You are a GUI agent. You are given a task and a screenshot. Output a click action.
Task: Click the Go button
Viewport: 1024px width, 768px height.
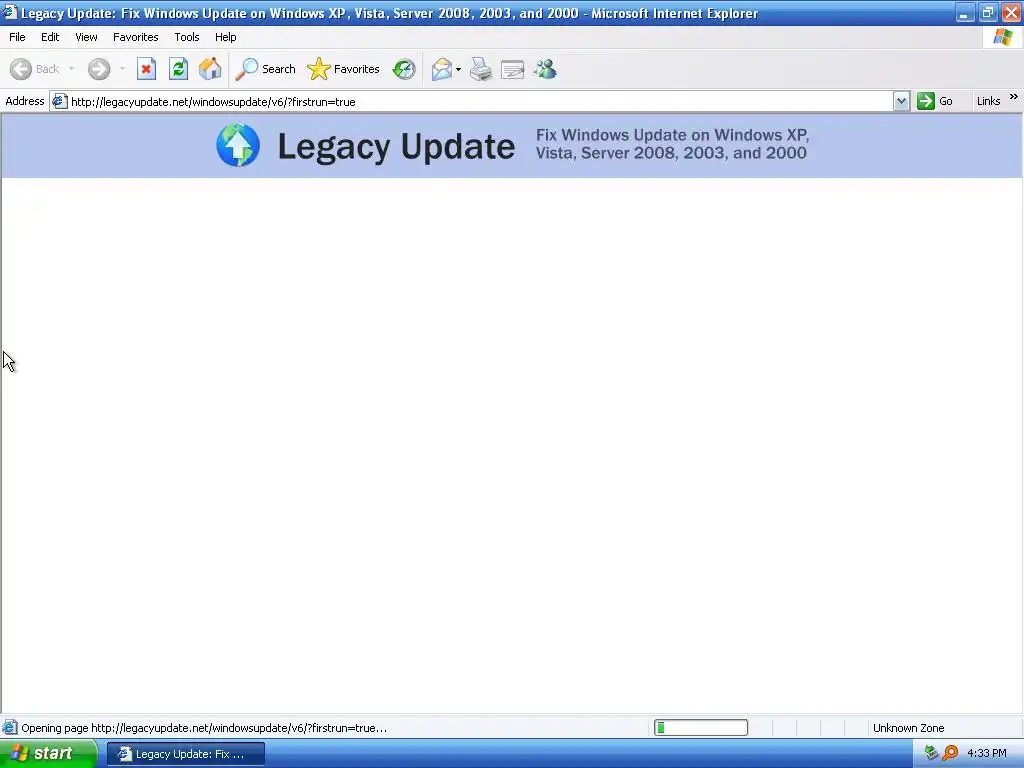(935, 101)
